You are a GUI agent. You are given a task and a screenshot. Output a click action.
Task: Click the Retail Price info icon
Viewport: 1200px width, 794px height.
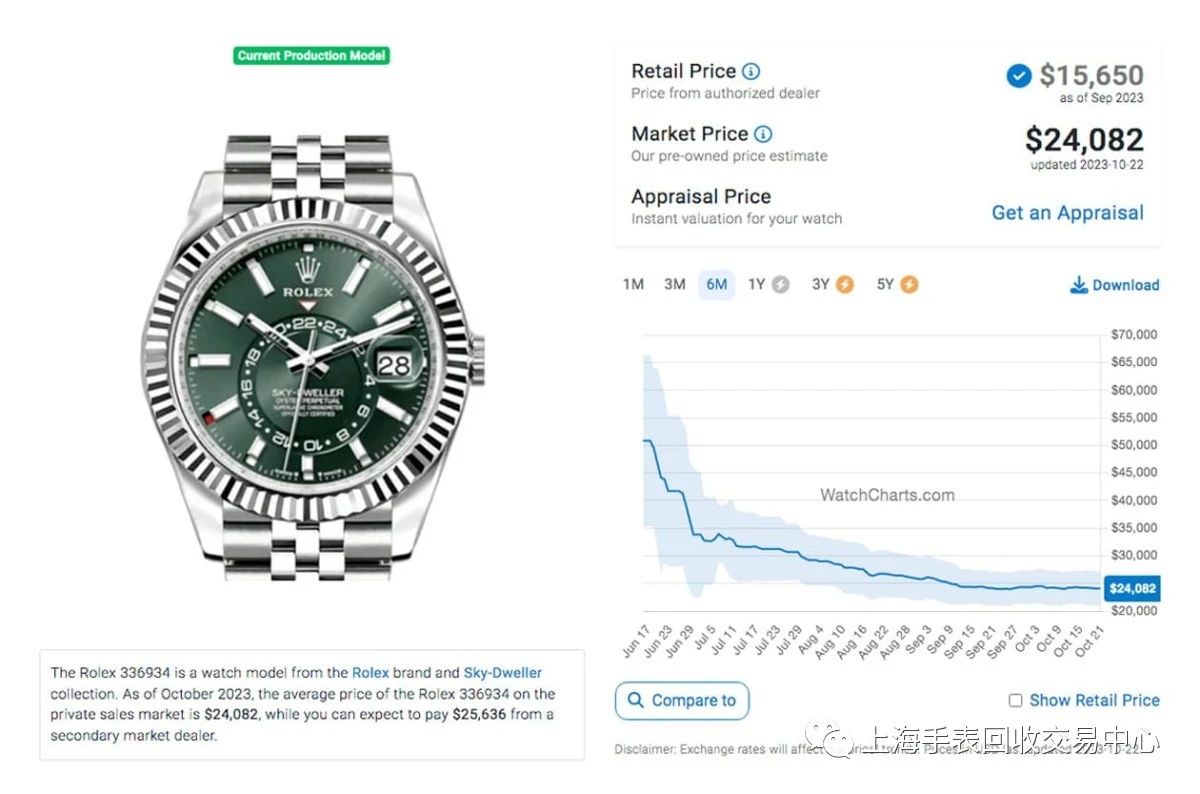pyautogui.click(x=751, y=71)
